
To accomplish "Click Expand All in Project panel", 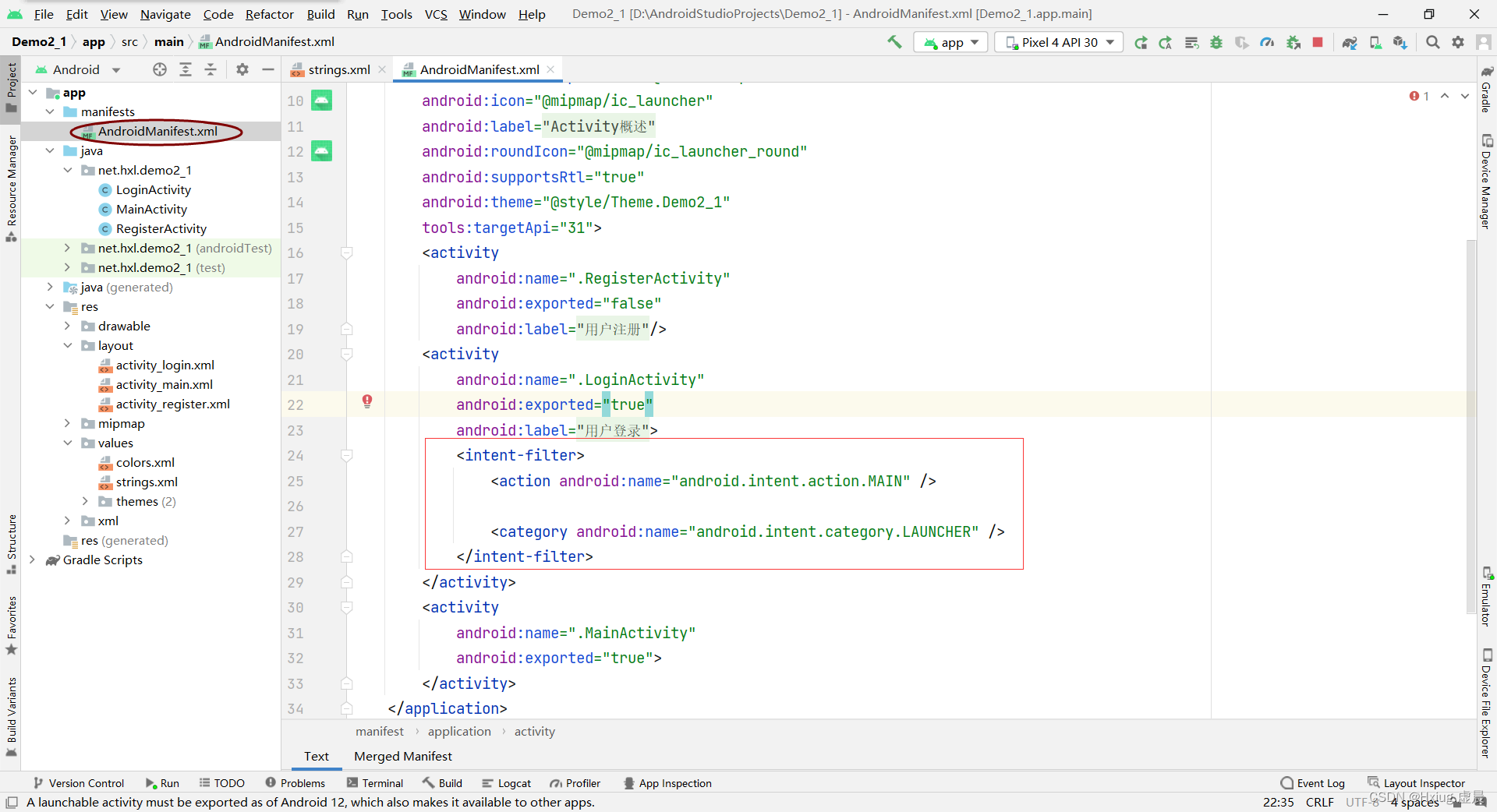I will pyautogui.click(x=186, y=69).
